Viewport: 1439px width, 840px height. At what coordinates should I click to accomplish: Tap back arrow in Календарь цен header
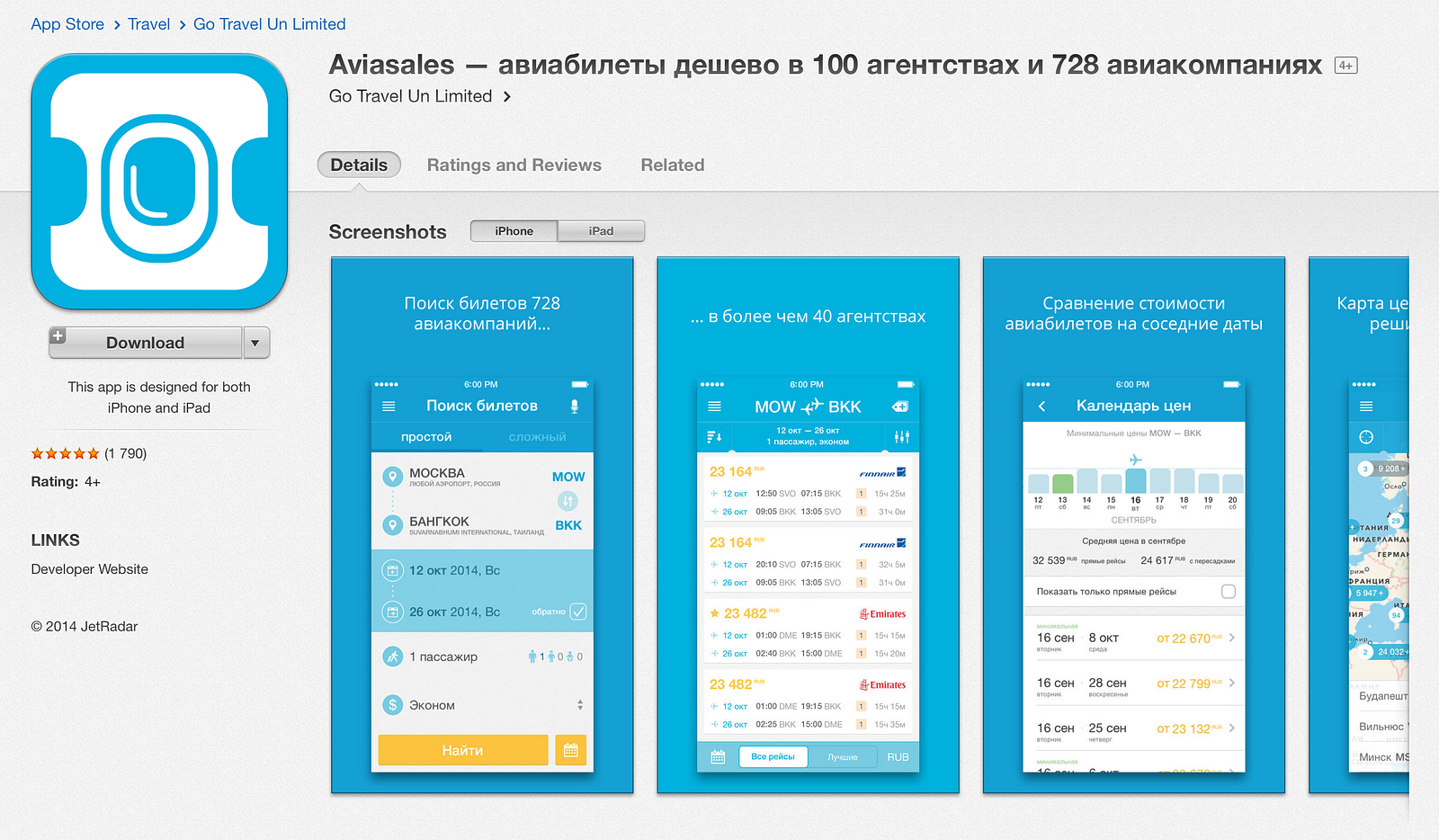(1041, 407)
